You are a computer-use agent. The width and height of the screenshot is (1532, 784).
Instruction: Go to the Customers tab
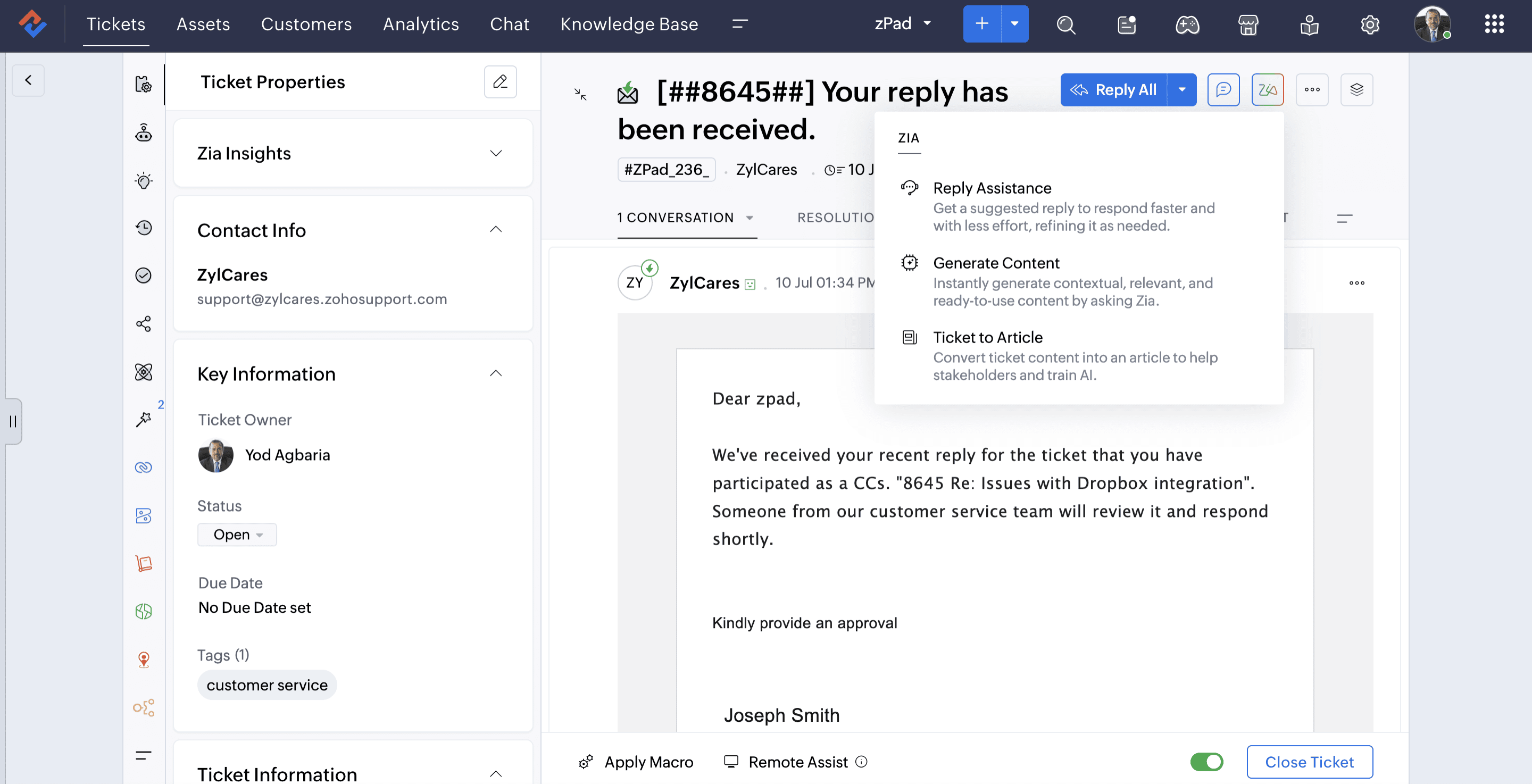(x=306, y=24)
